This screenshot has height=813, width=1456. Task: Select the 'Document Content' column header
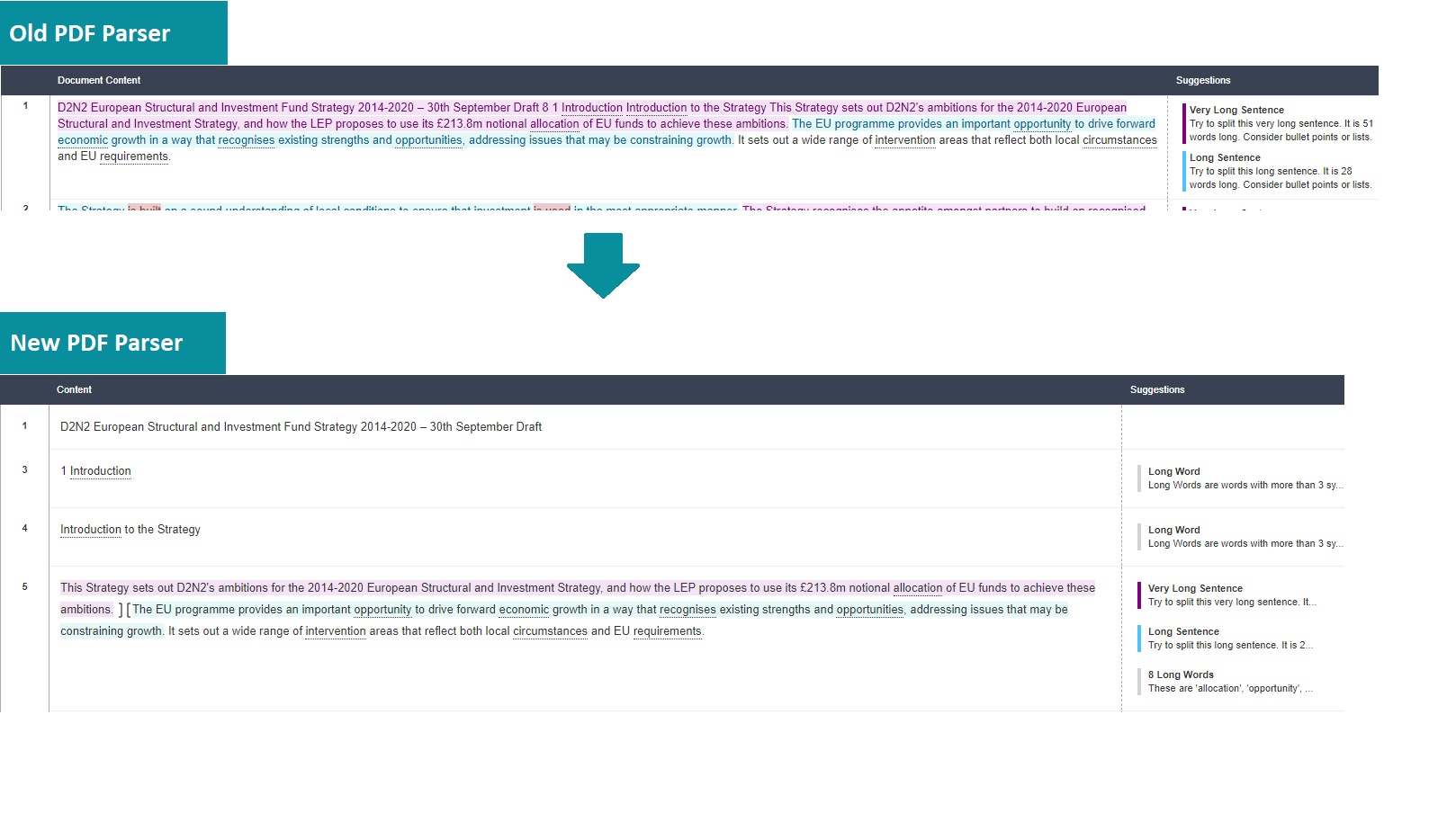99,80
